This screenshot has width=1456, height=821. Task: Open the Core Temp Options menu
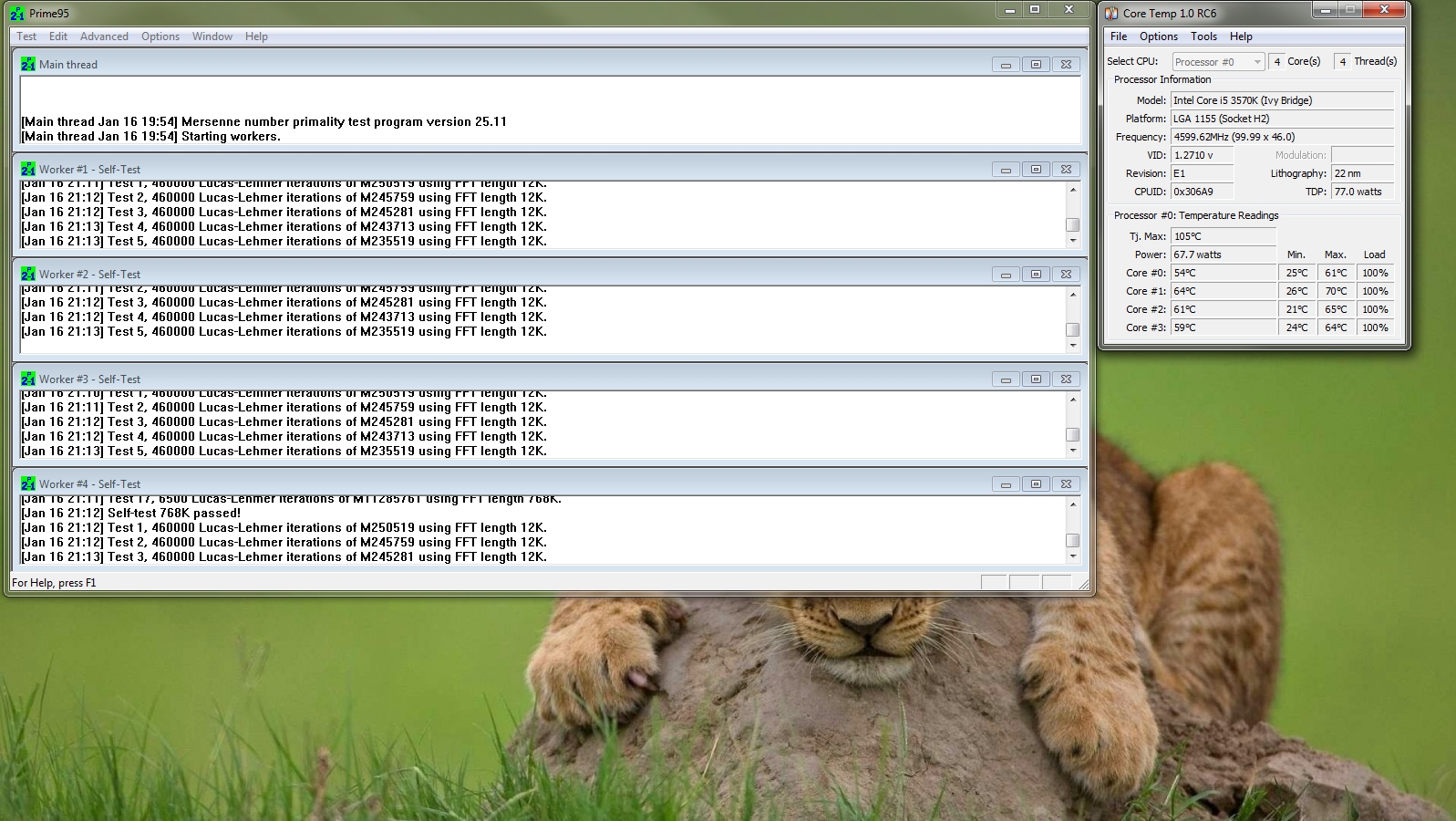1159,36
